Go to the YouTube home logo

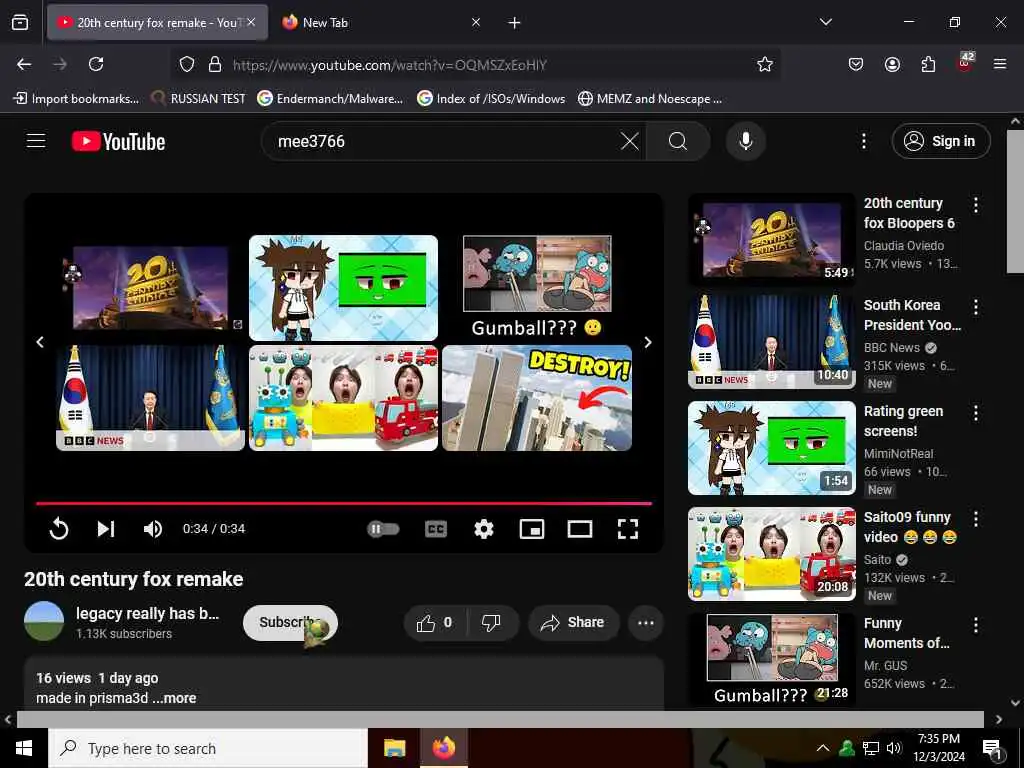pyautogui.click(x=118, y=141)
